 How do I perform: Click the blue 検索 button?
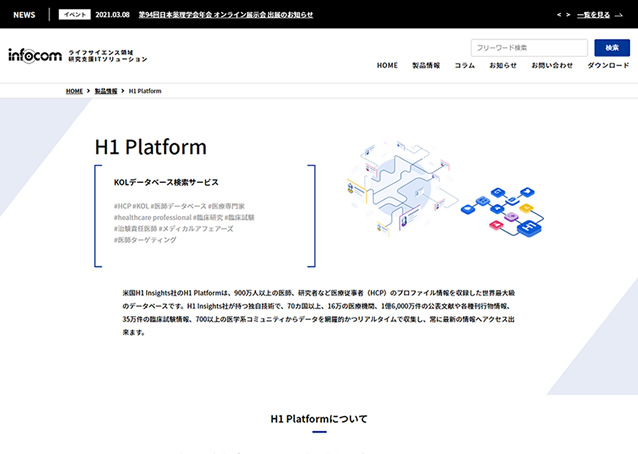pyautogui.click(x=612, y=48)
